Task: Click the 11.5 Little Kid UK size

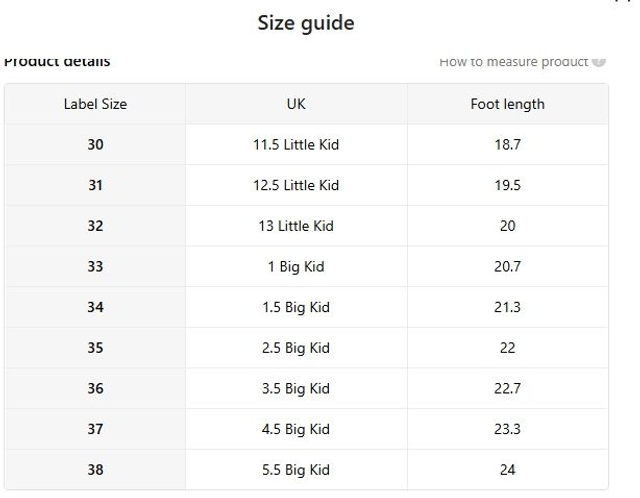Action: (296, 145)
